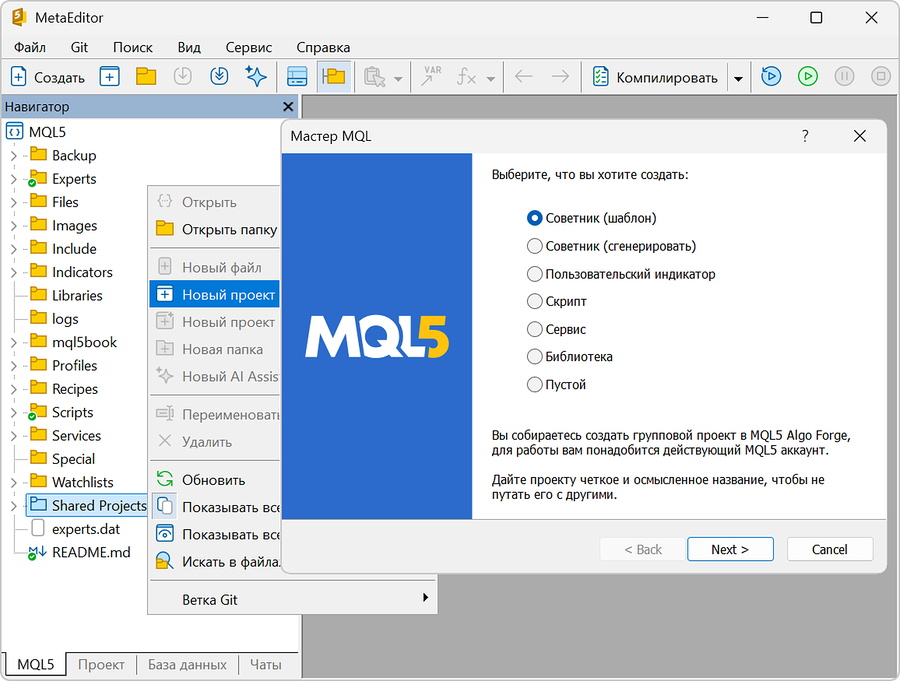This screenshot has width=900, height=681.
Task: Open dropdown arrow beside the clipboard icon
Action: (398, 79)
